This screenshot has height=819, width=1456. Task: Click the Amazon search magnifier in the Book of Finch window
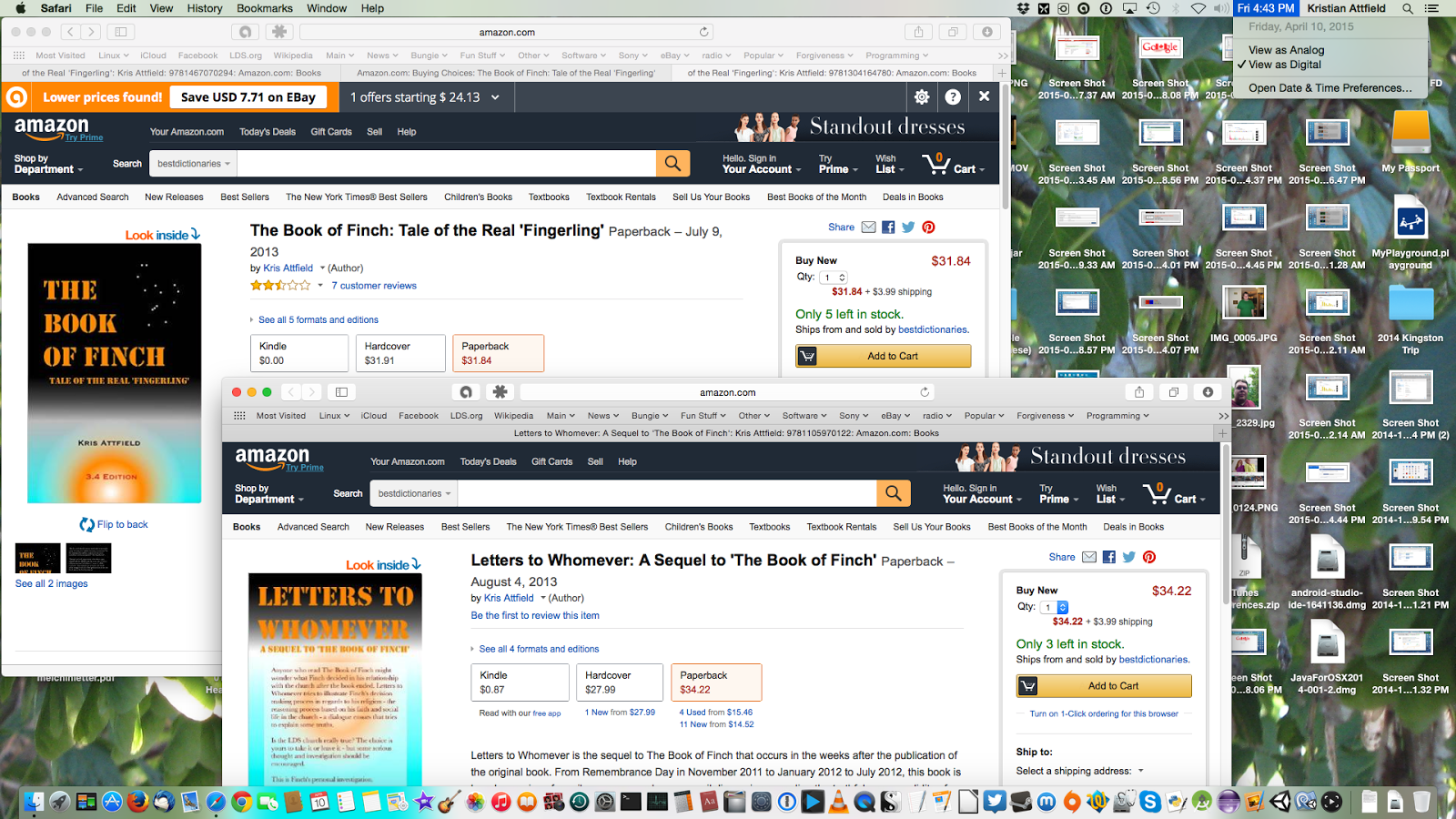[x=672, y=163]
